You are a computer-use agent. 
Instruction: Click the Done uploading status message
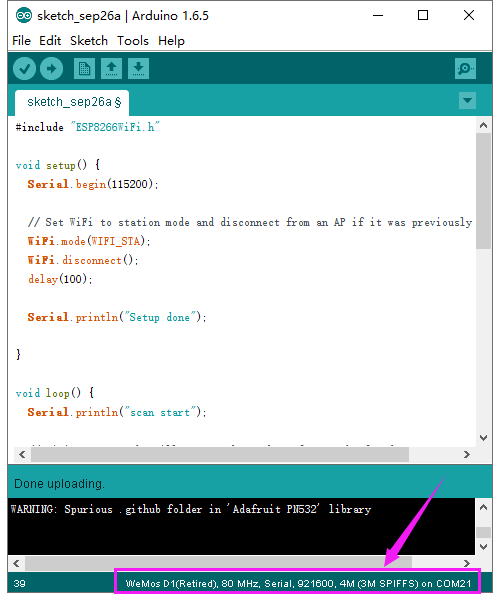[x=59, y=484]
